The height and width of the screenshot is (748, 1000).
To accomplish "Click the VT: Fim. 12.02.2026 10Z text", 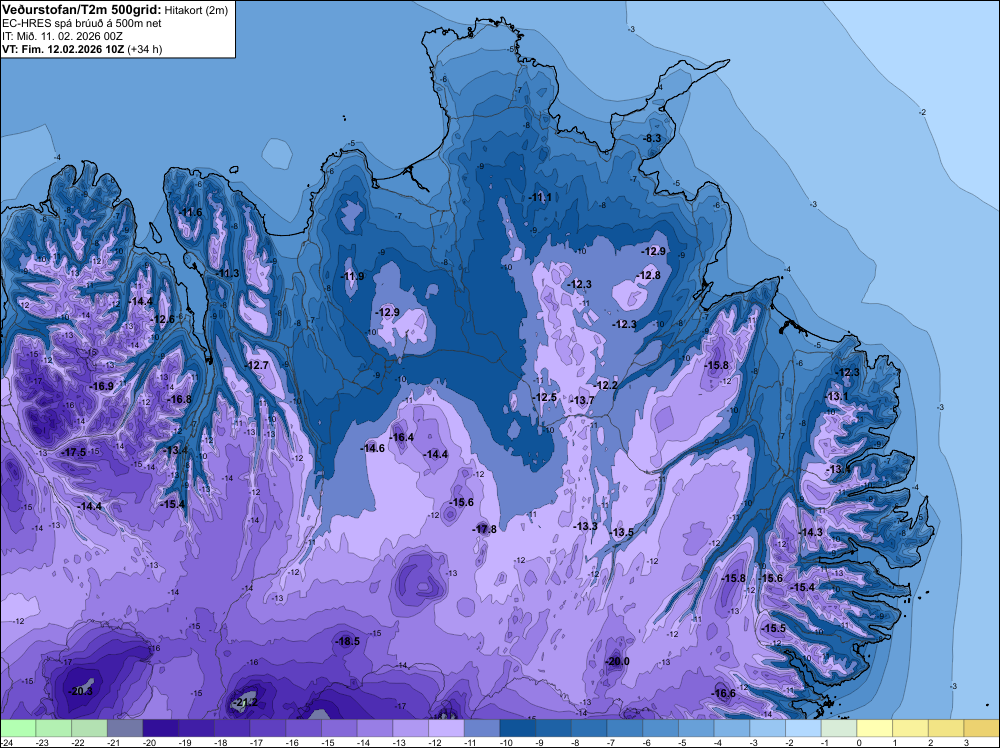I will coord(63,49).
